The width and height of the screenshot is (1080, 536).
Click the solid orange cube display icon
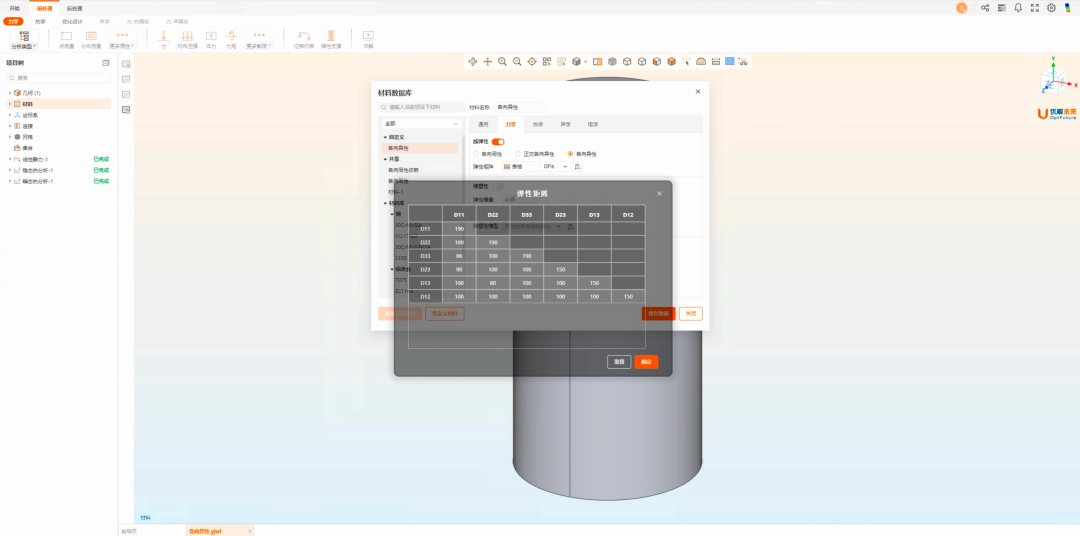point(672,61)
